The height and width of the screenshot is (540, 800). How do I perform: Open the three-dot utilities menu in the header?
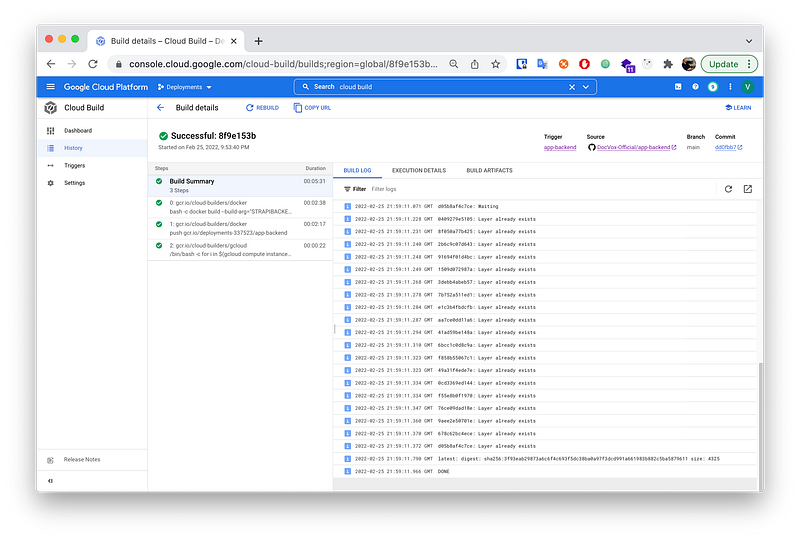730,87
